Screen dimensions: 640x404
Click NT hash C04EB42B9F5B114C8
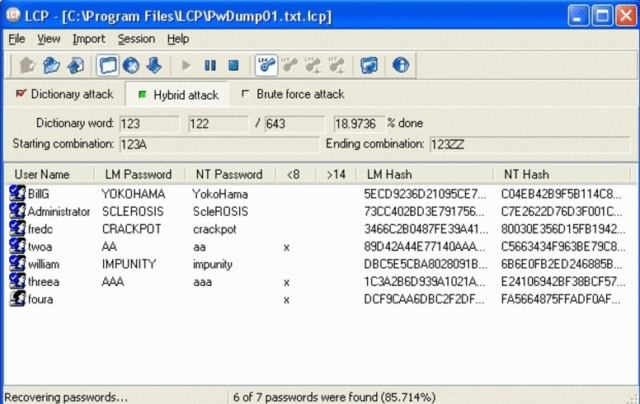click(x=561, y=194)
